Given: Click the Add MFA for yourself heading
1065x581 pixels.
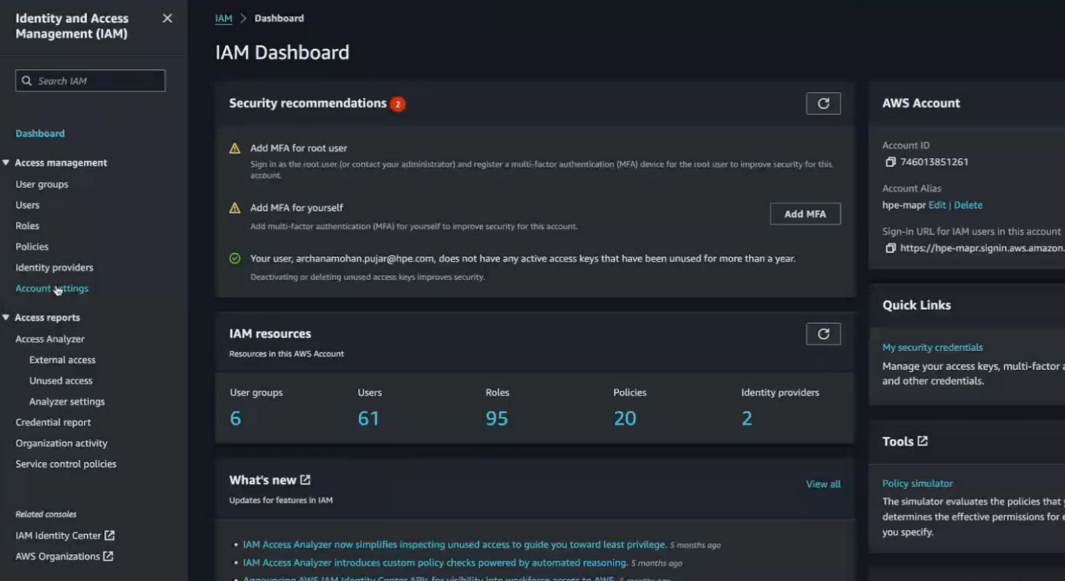Looking at the screenshot, I should pyautogui.click(x=297, y=208).
